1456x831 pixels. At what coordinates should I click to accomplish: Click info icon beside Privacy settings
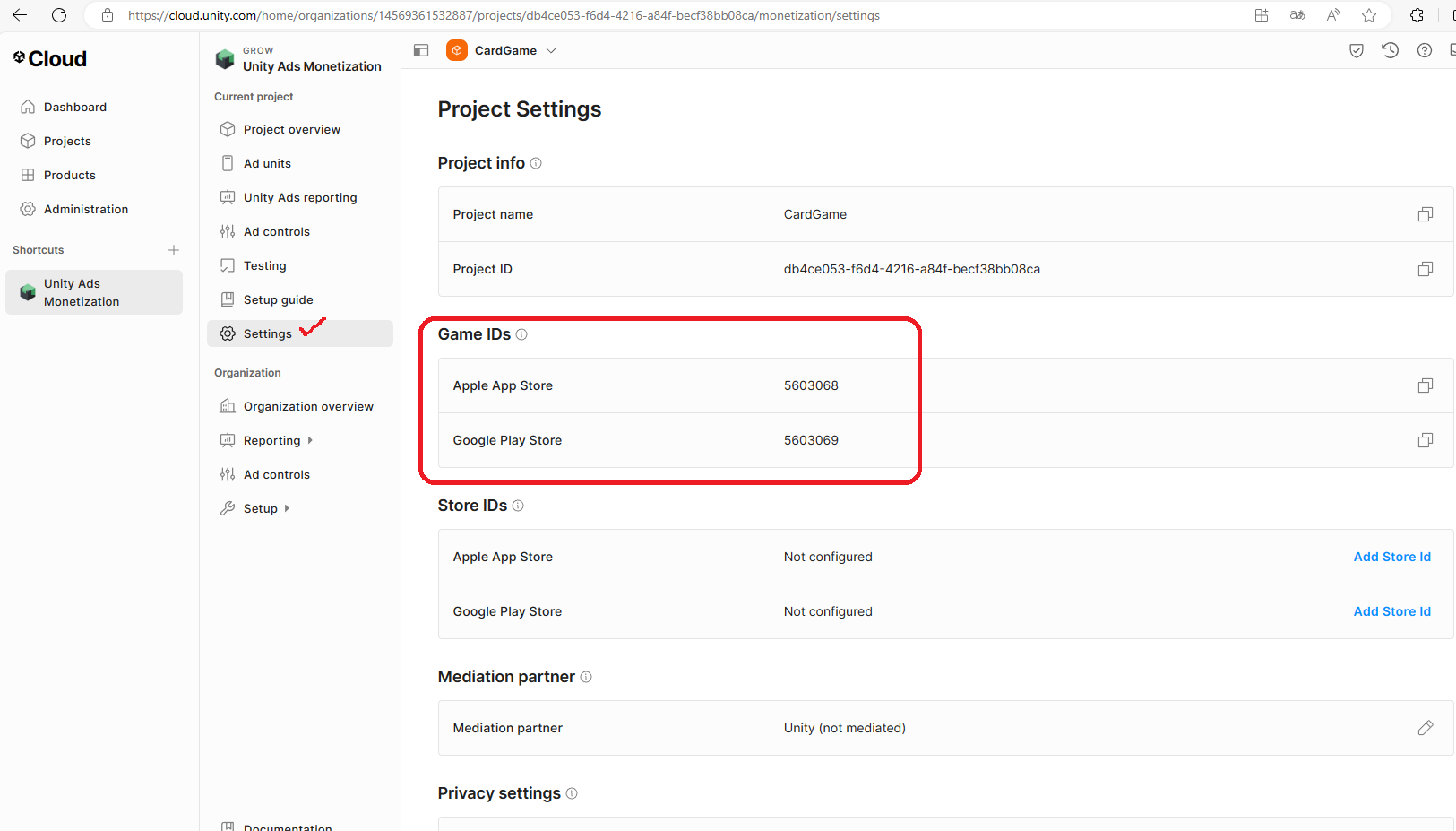click(x=572, y=793)
